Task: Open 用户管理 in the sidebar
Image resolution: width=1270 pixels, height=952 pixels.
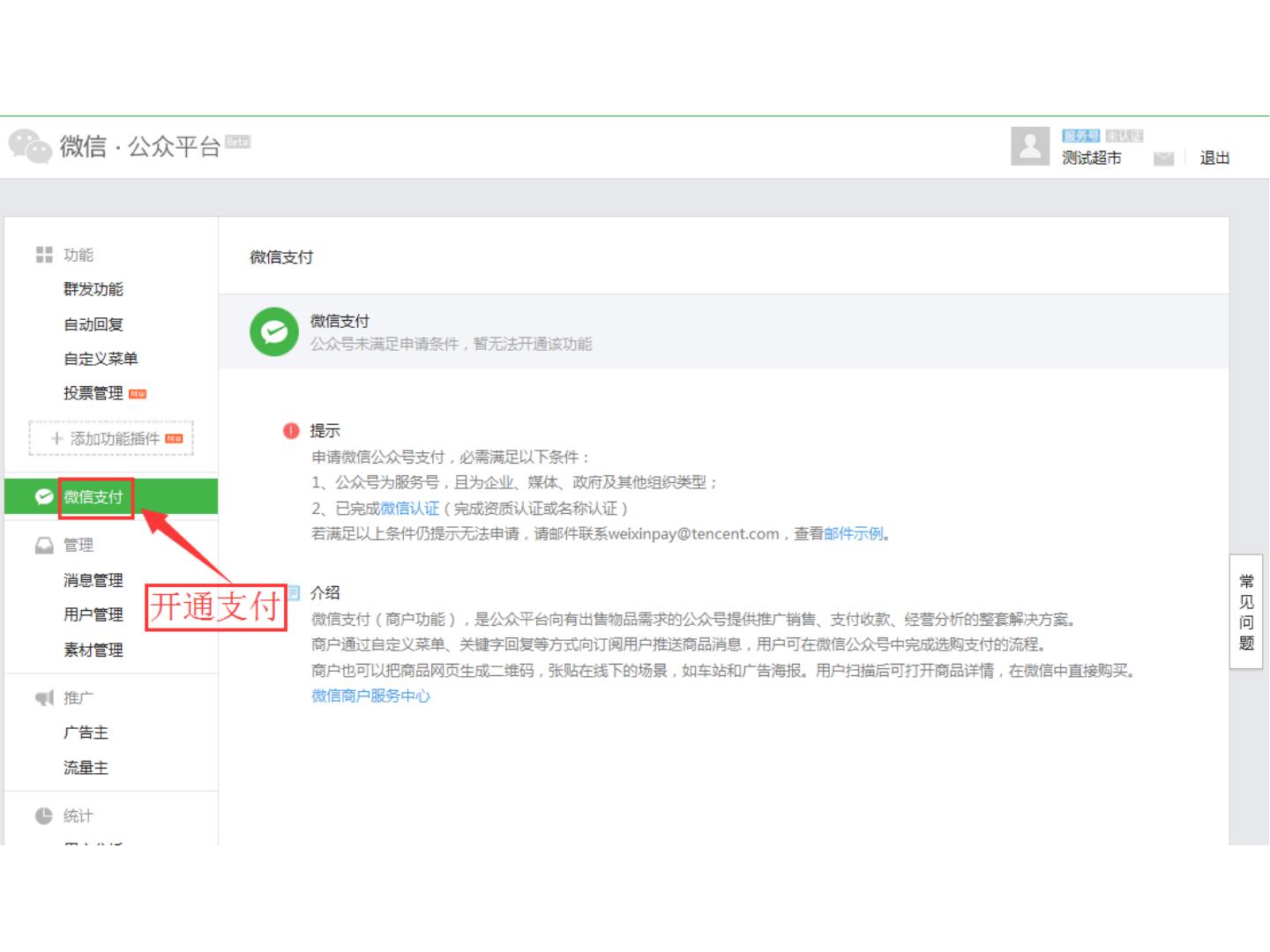Action: pyautogui.click(x=93, y=614)
